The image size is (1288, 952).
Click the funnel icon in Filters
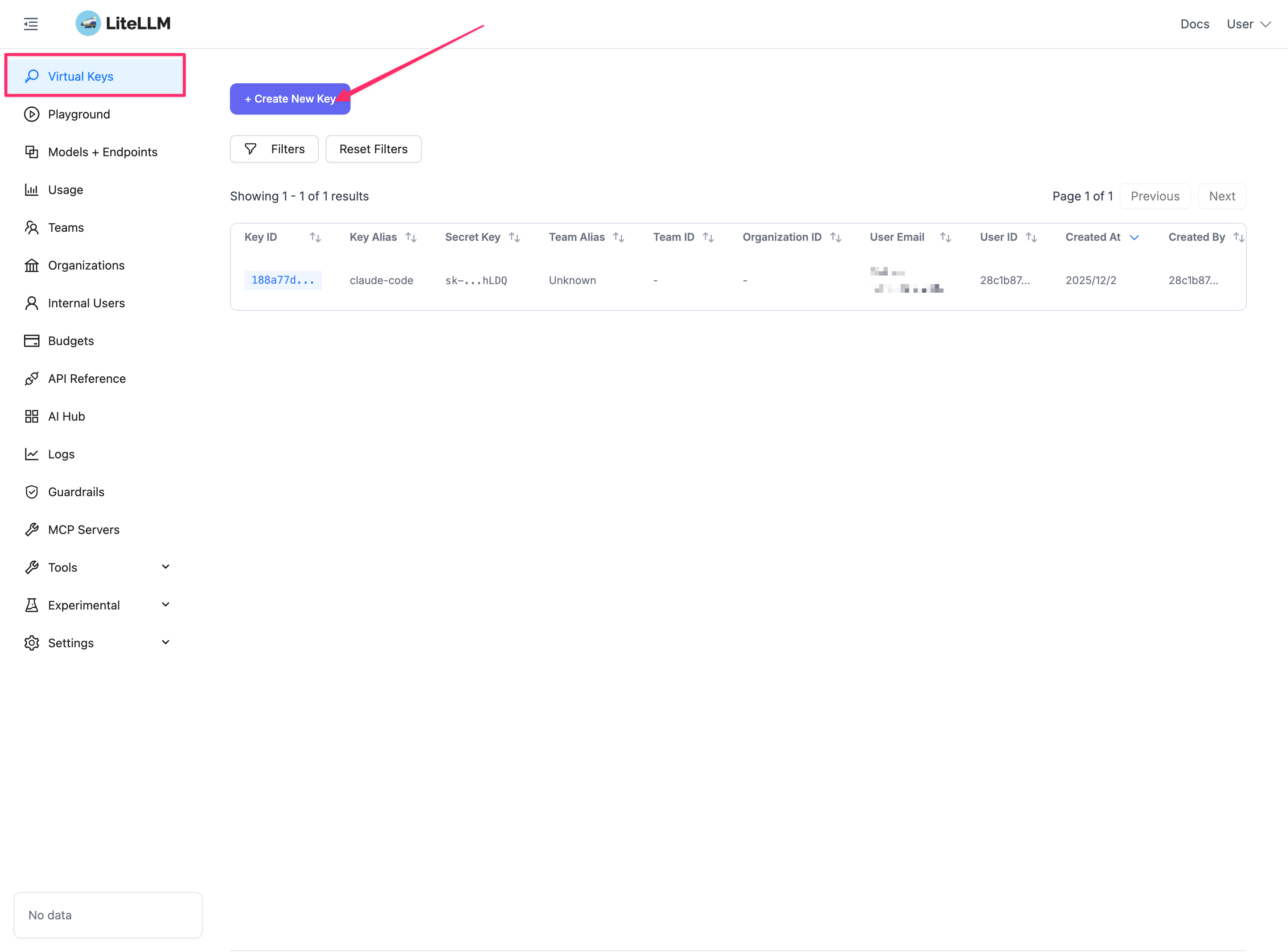point(251,149)
